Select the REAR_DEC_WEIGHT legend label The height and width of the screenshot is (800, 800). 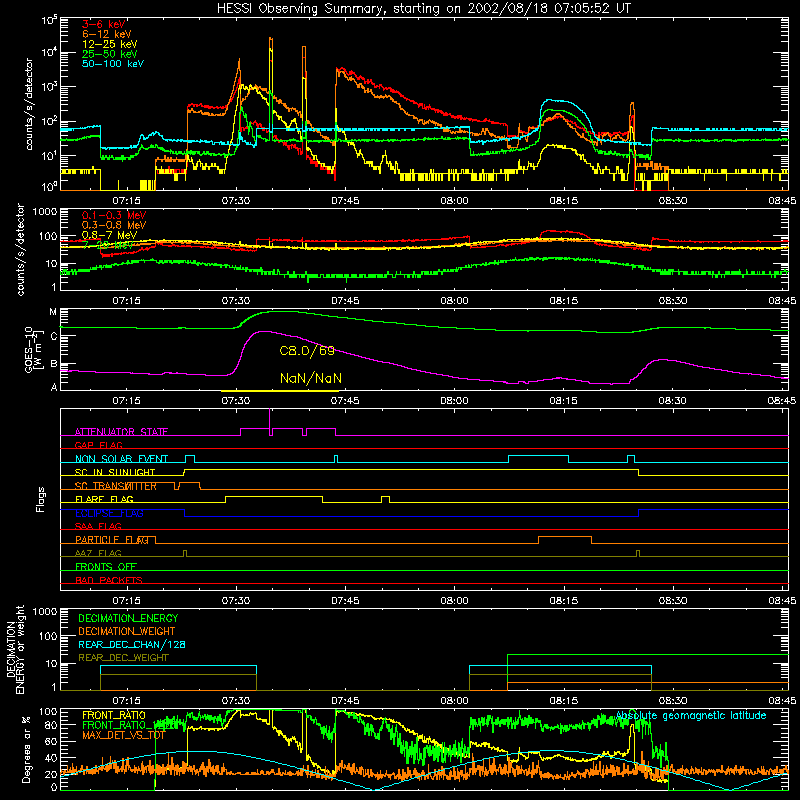tap(123, 658)
